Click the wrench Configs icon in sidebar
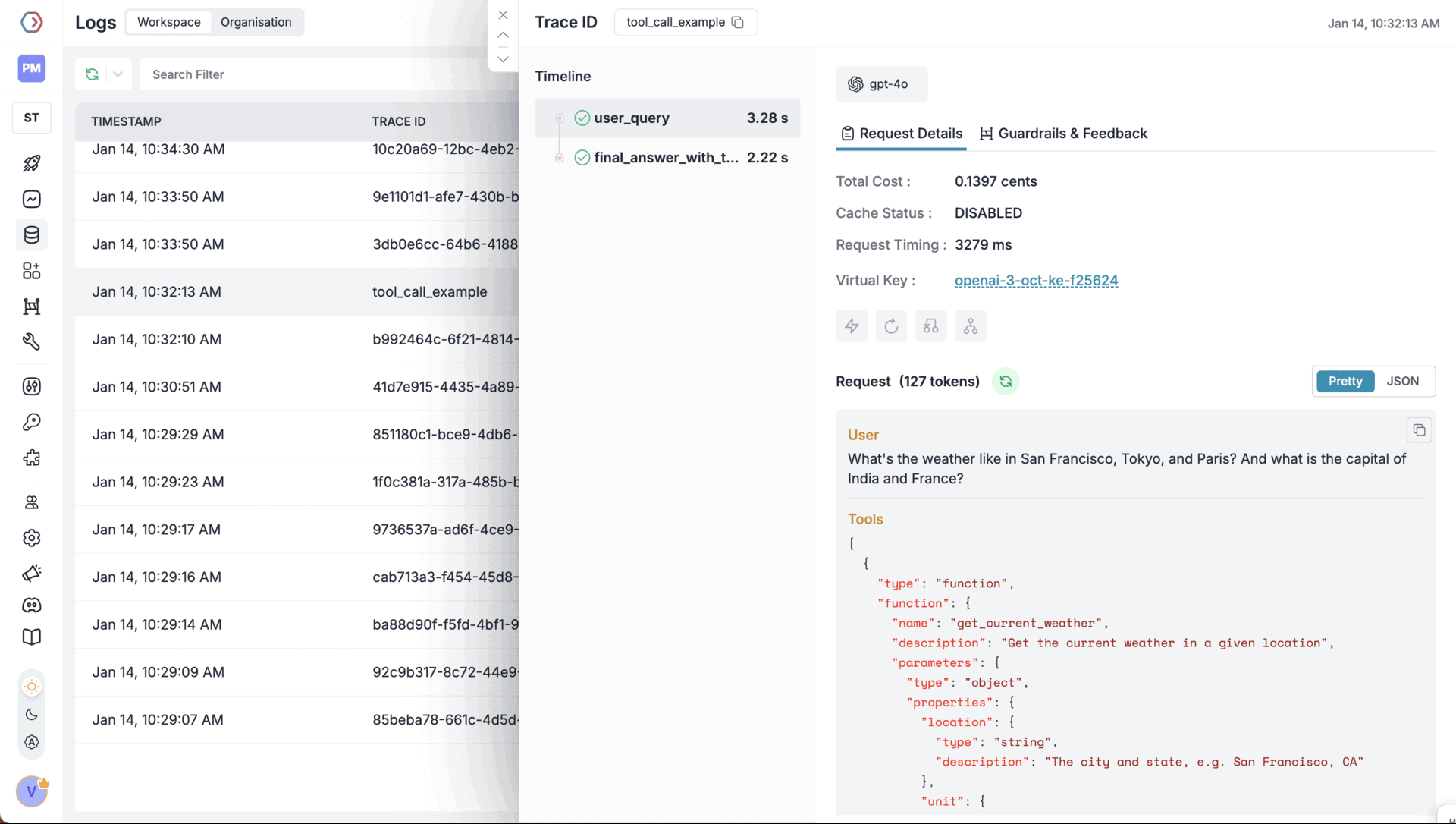This screenshot has height=824, width=1456. tap(31, 341)
